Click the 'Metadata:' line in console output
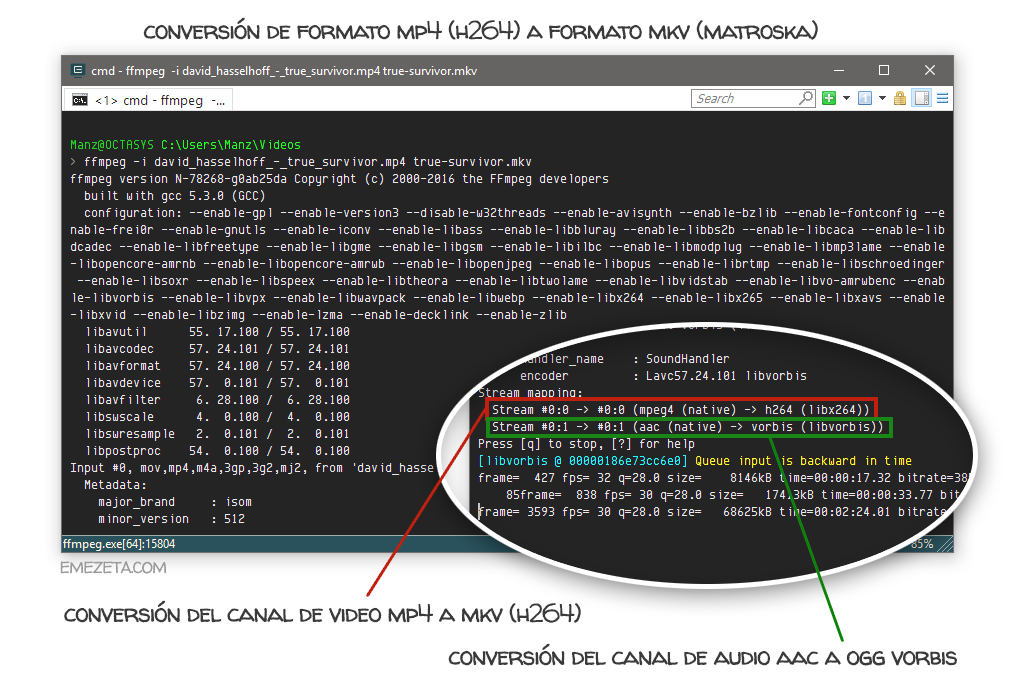 tap(116, 484)
